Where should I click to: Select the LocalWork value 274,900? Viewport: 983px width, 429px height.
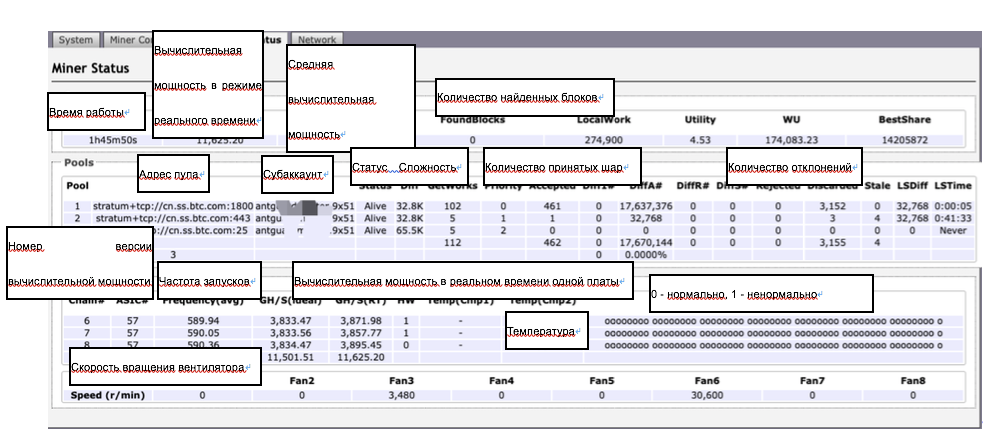click(604, 140)
